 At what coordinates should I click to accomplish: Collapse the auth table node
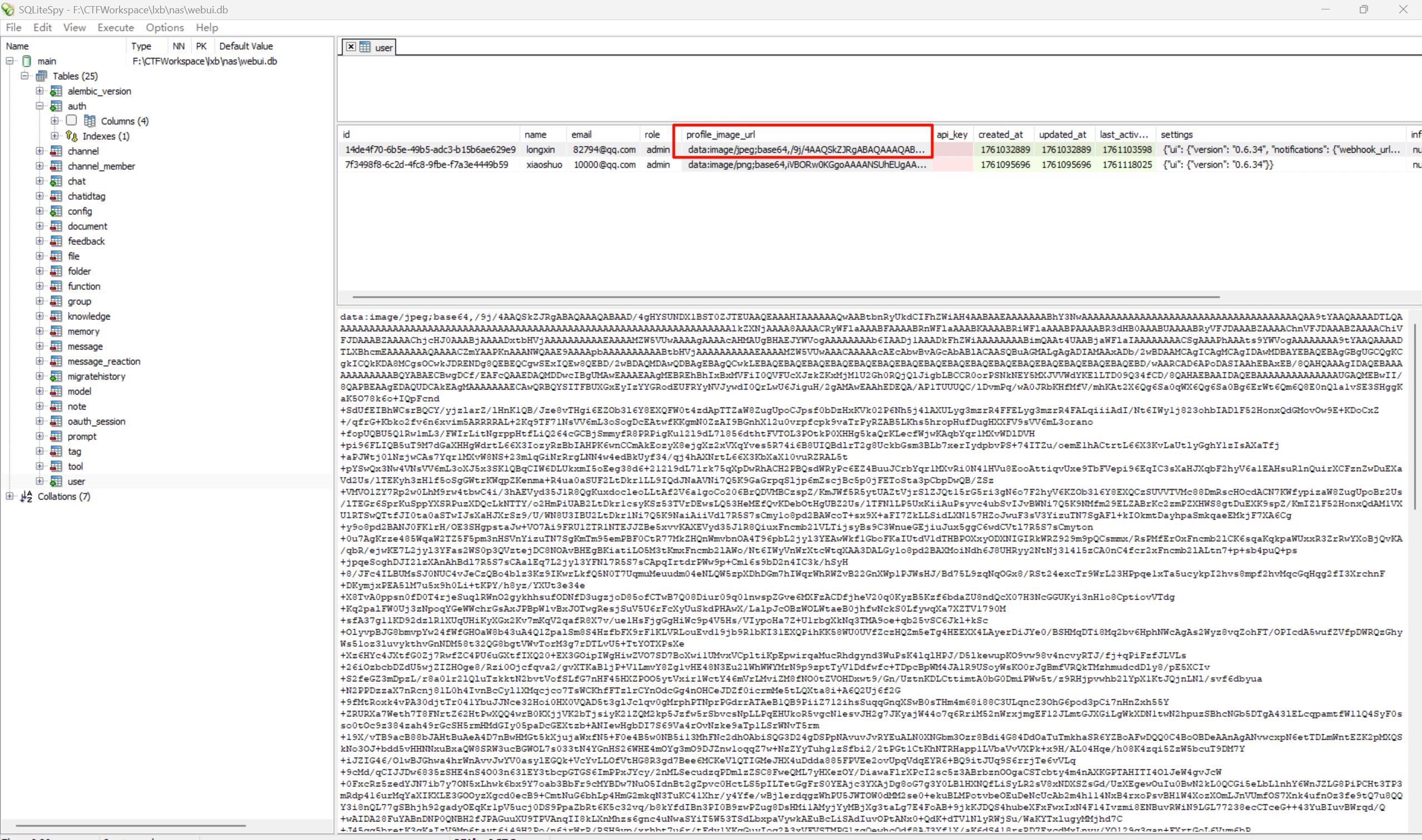[x=39, y=106]
